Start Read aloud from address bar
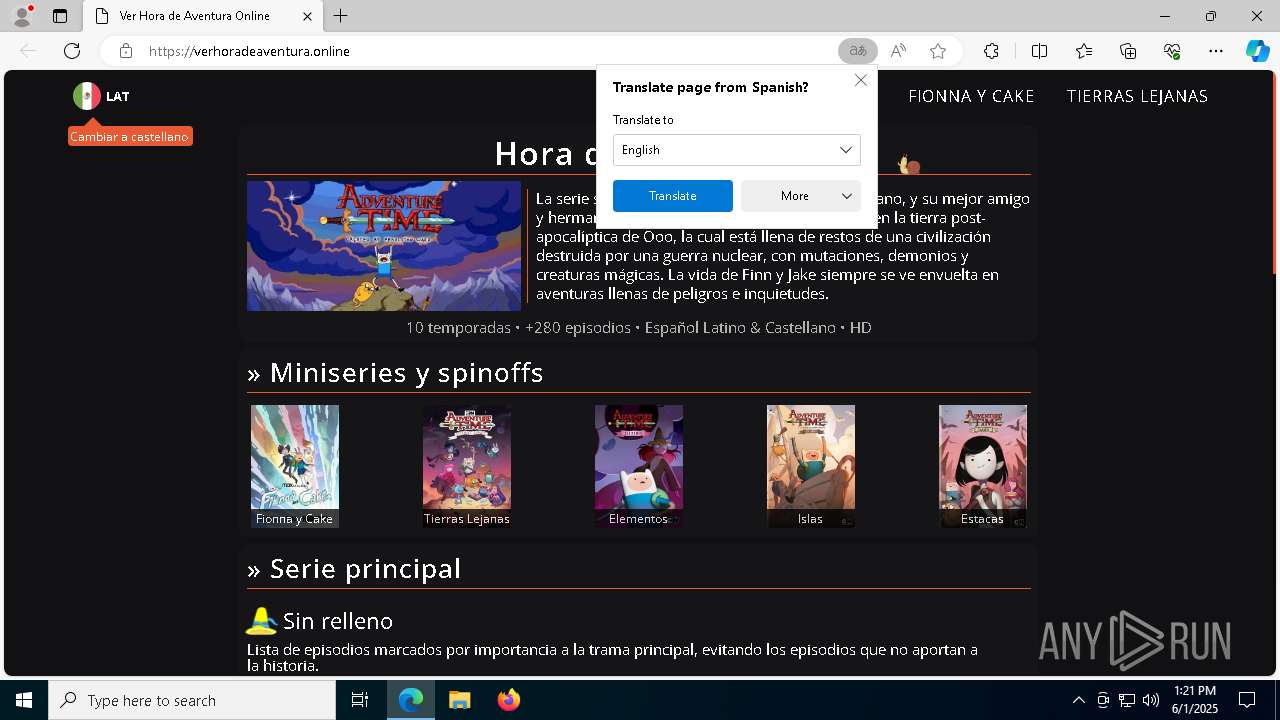 coord(898,51)
